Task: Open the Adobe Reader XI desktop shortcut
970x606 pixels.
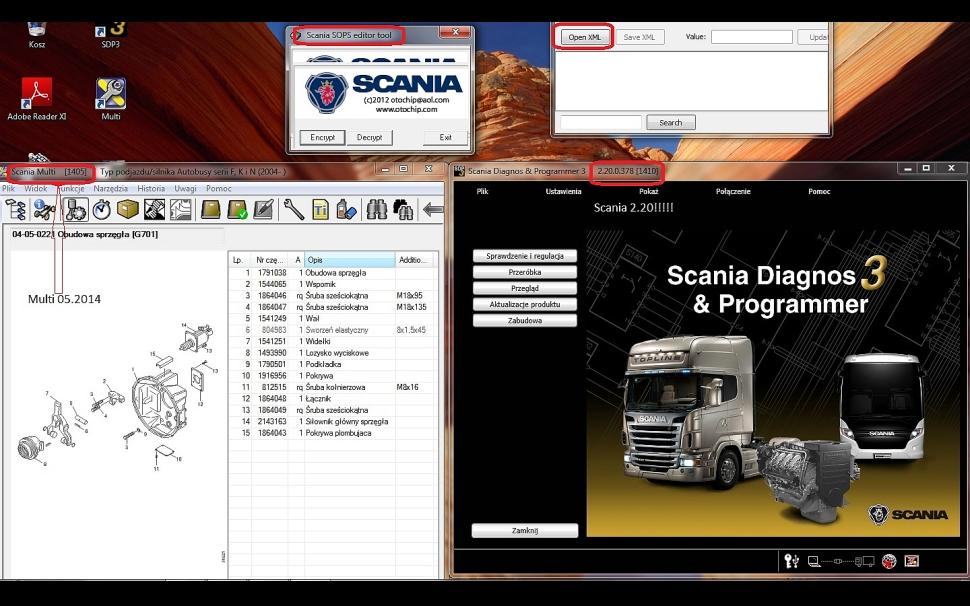Action: (x=36, y=99)
